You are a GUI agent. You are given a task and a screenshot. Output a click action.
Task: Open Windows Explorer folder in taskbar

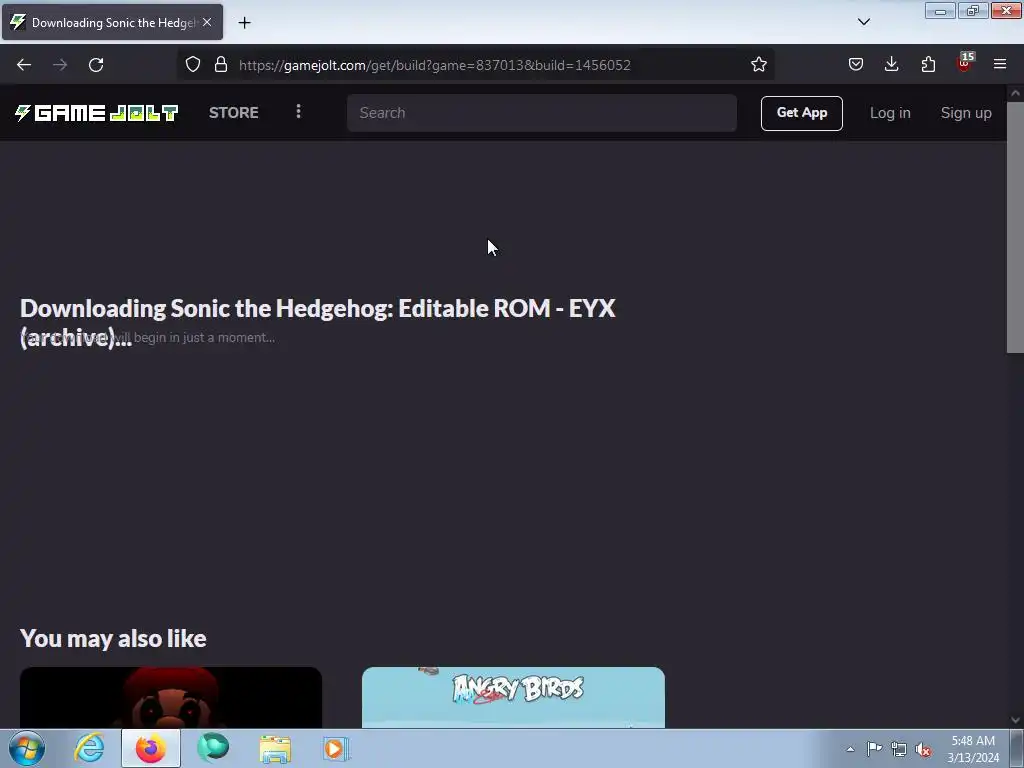pos(275,748)
